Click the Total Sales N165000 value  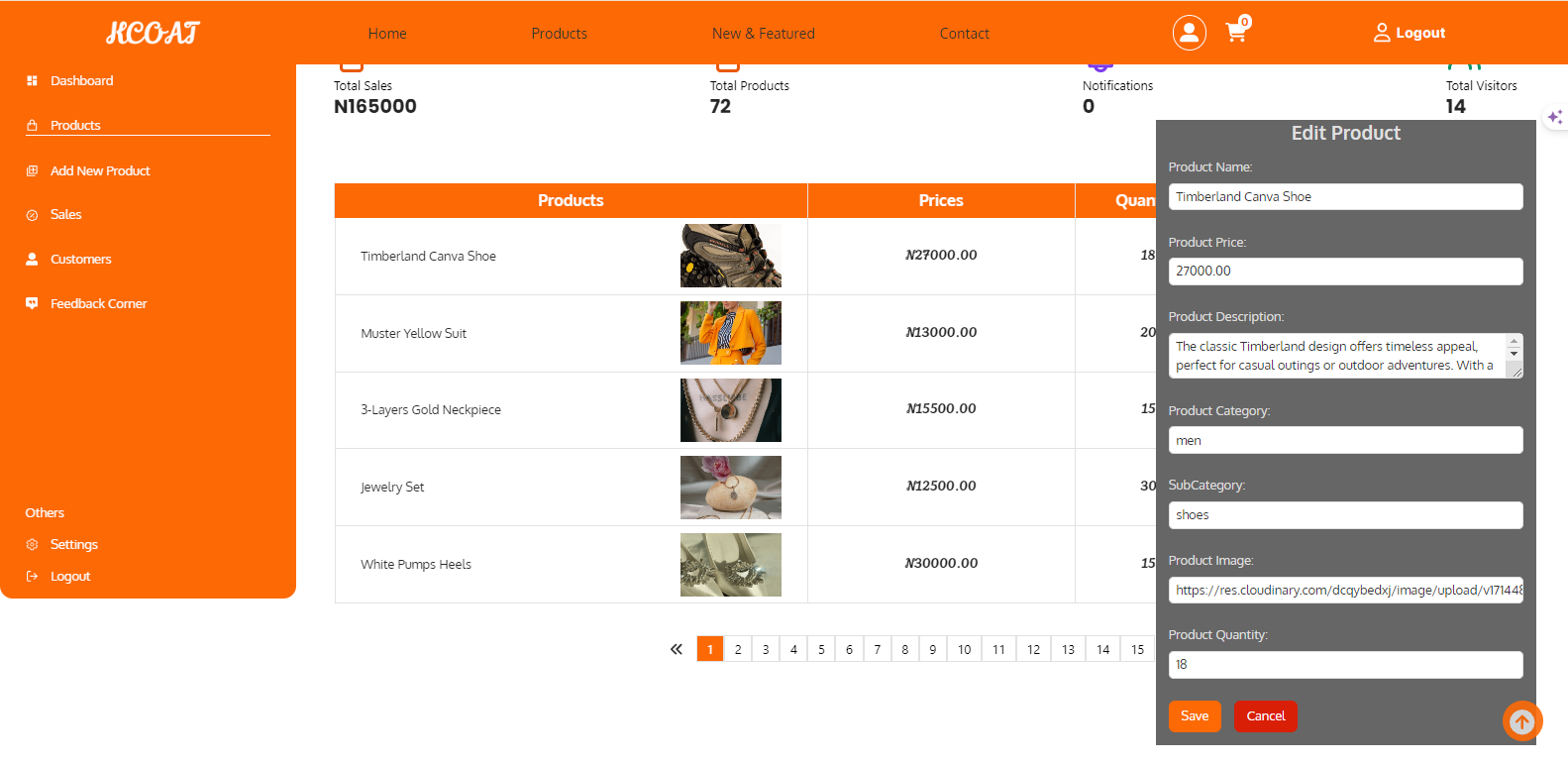pyautogui.click(x=375, y=106)
